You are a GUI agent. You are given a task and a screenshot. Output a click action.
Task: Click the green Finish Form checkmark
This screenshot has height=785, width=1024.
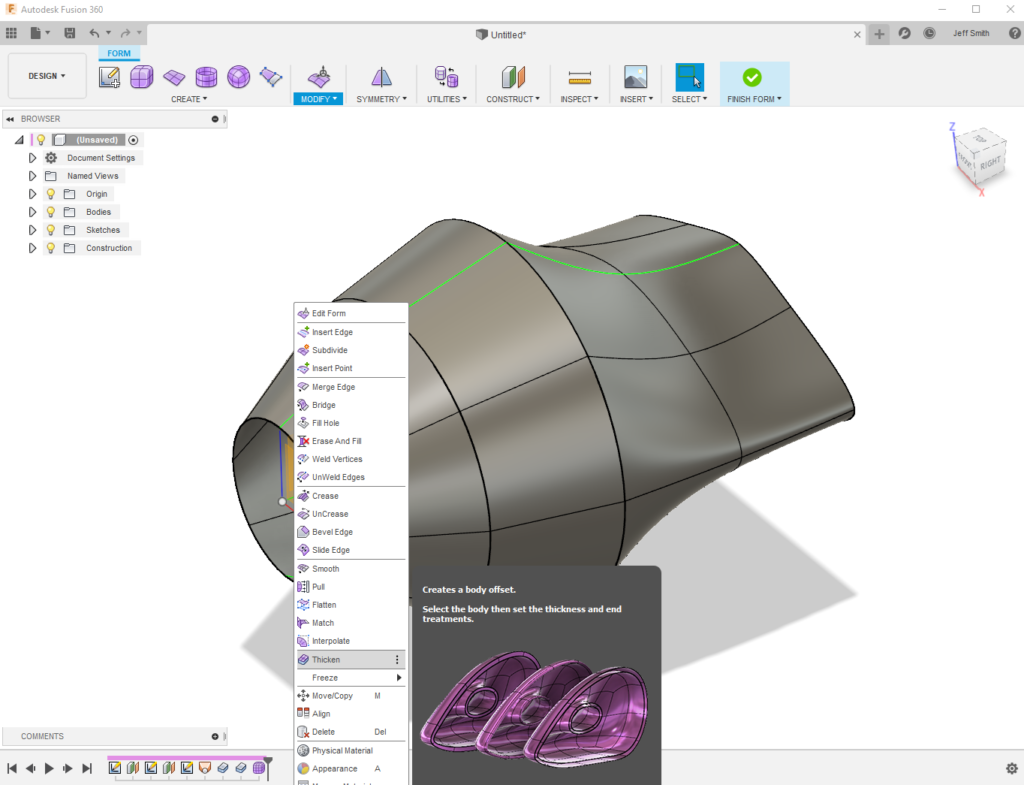coord(752,77)
